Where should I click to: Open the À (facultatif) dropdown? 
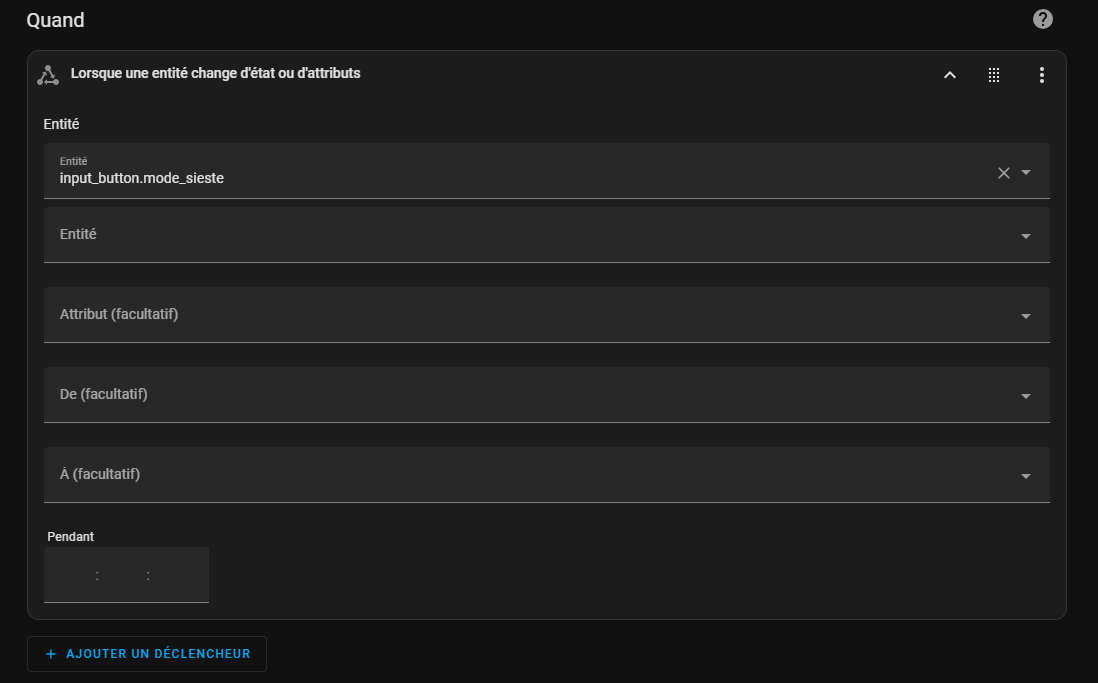[x=546, y=474]
